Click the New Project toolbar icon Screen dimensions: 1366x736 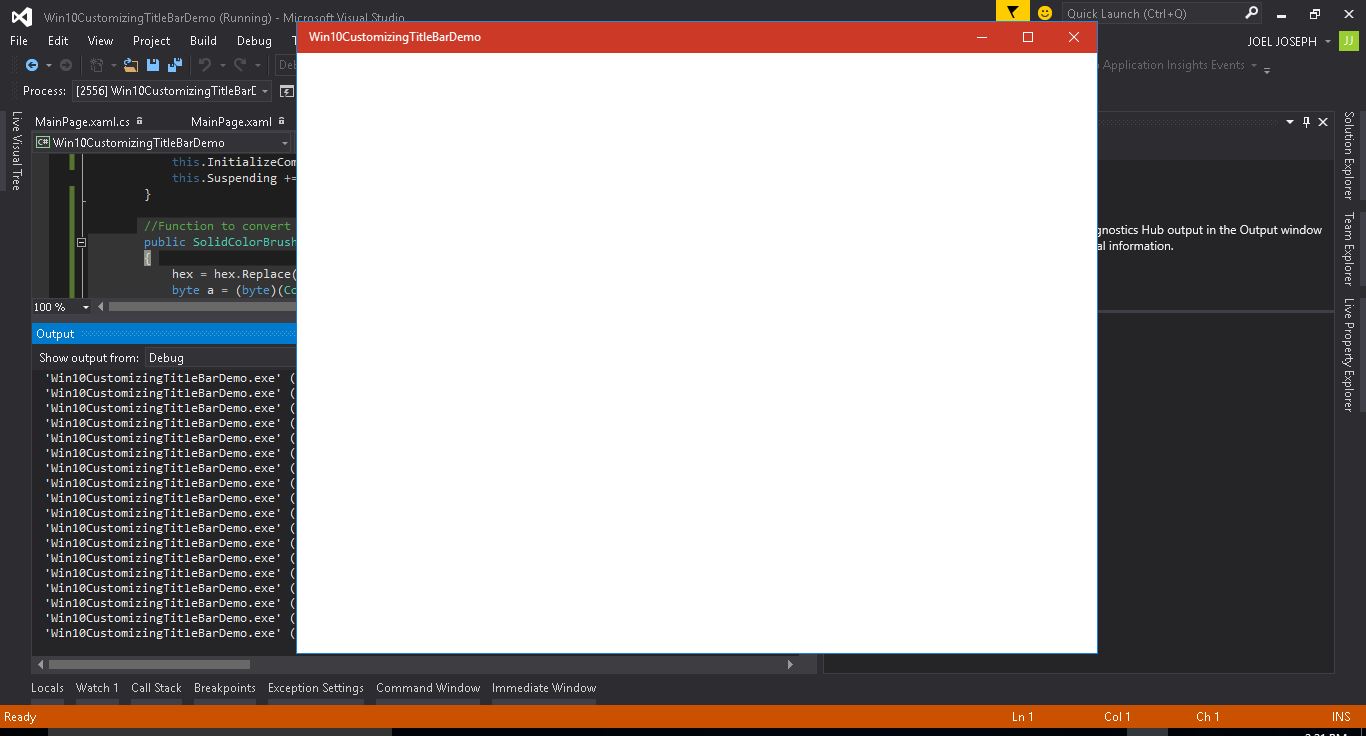pos(96,65)
